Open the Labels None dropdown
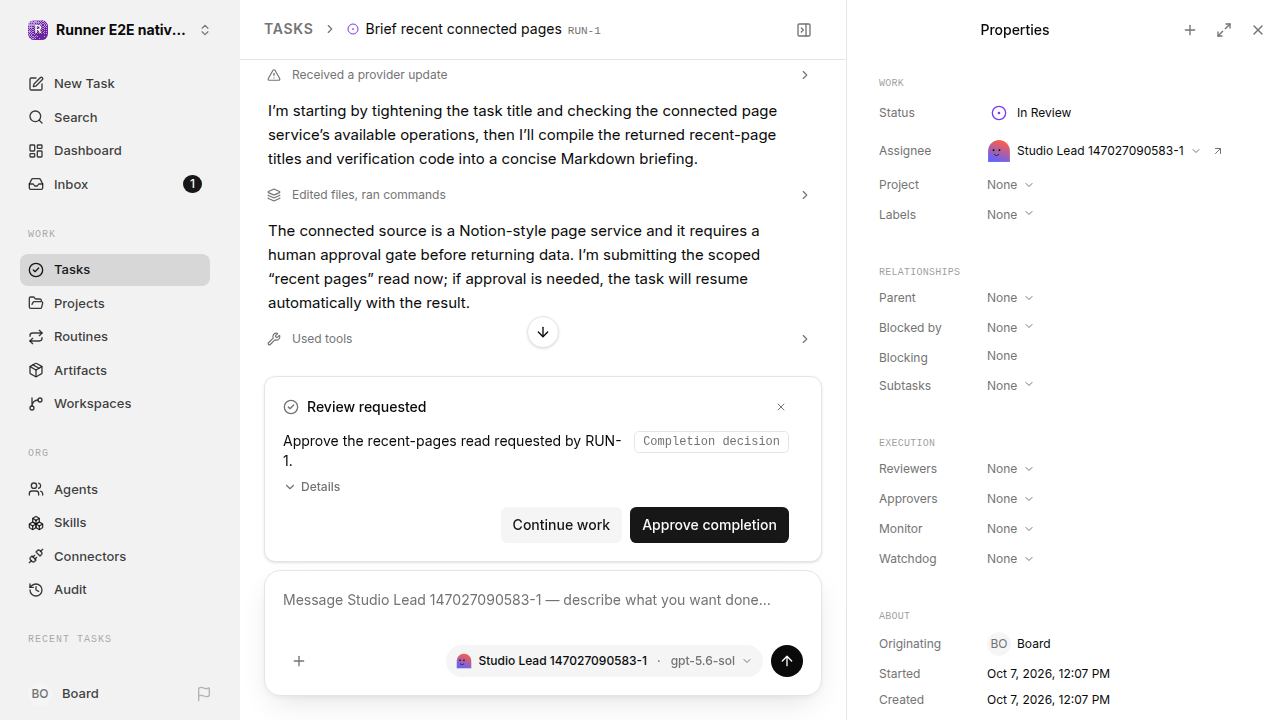 click(1010, 215)
